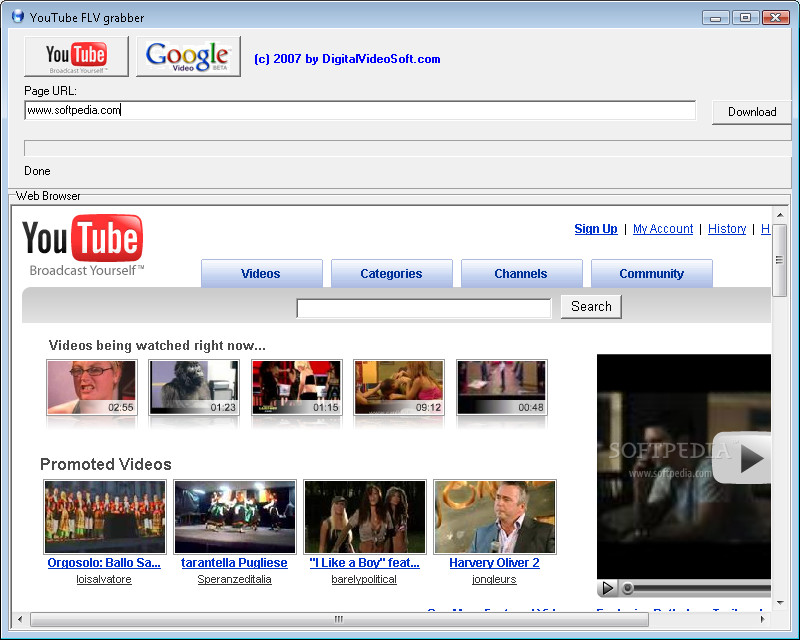The image size is (800, 640).
Task: Click the horizontal scrollbar right arrow
Action: click(762, 619)
